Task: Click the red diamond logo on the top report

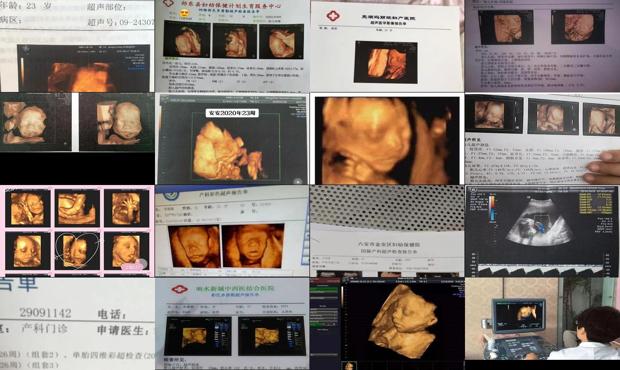Action: point(170,4)
